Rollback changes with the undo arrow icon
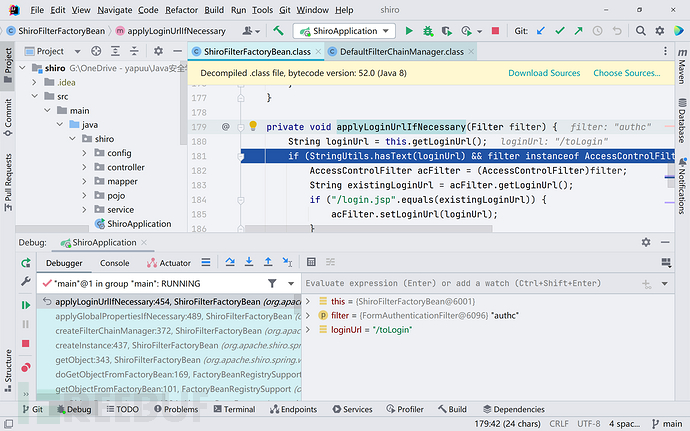 point(617,31)
